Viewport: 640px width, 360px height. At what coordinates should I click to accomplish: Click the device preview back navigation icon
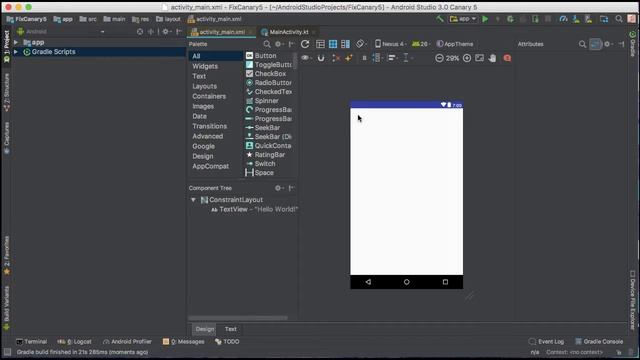pyautogui.click(x=368, y=282)
